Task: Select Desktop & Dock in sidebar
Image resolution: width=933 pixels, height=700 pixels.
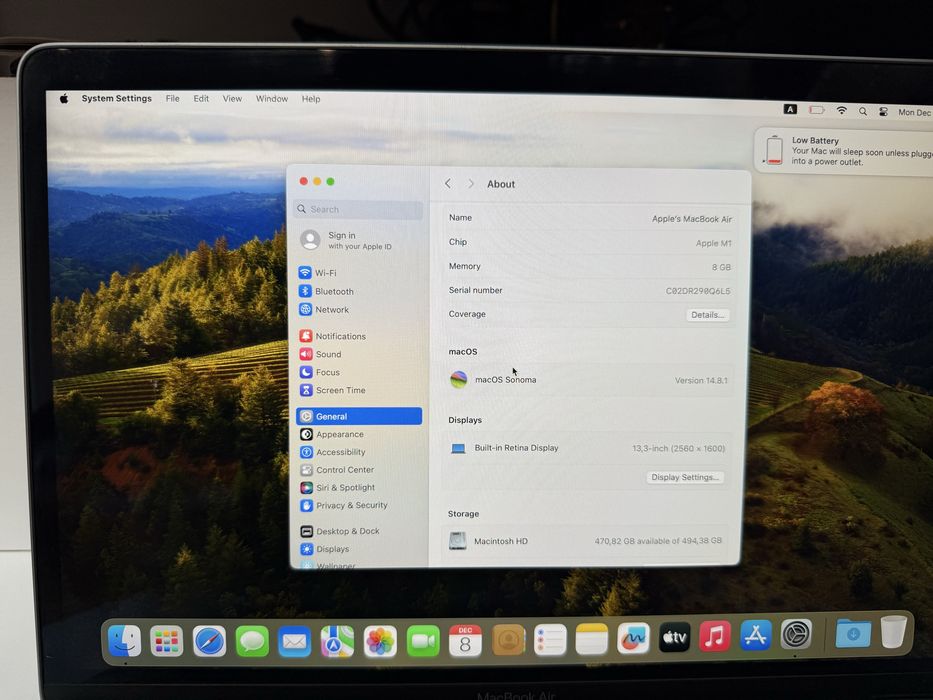Action: (x=359, y=531)
